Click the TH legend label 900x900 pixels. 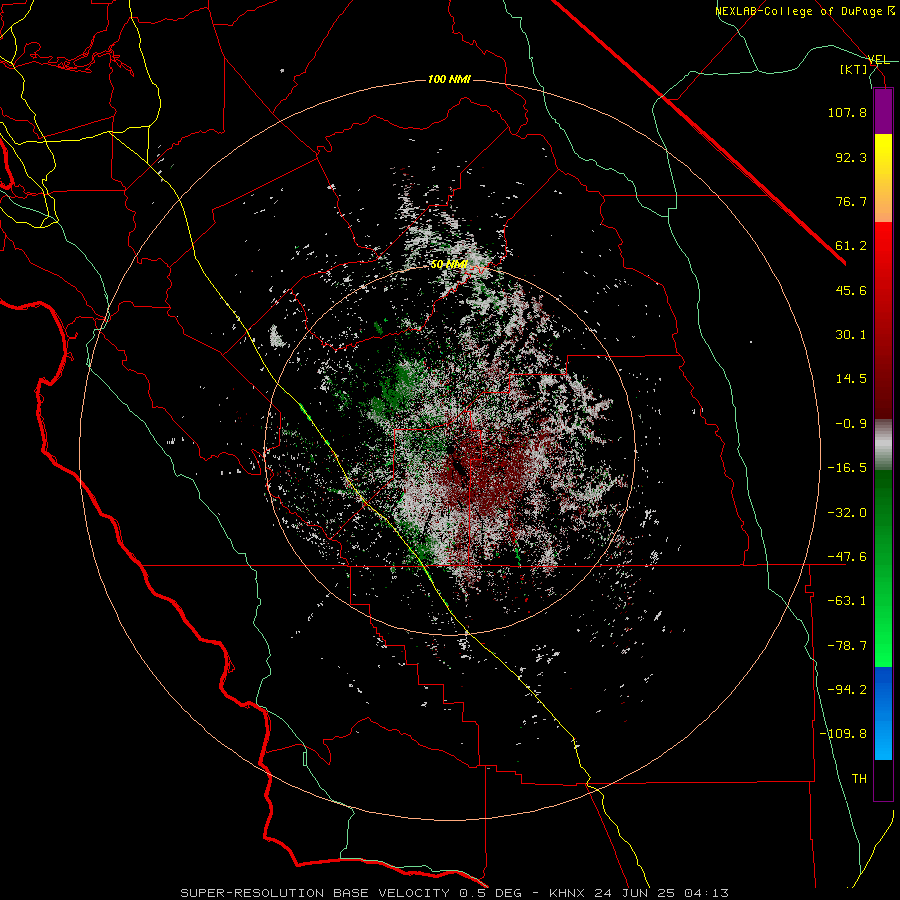click(859, 779)
